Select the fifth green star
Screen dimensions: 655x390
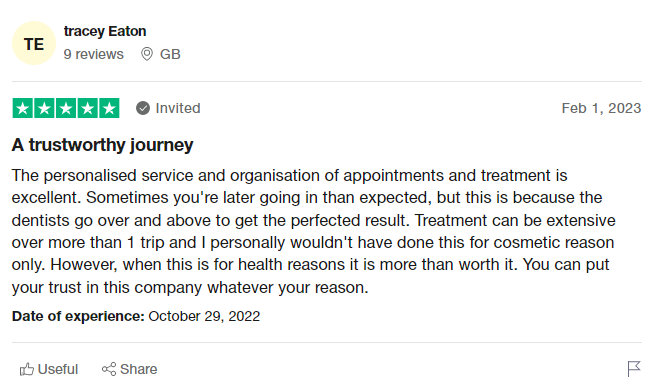coord(109,108)
